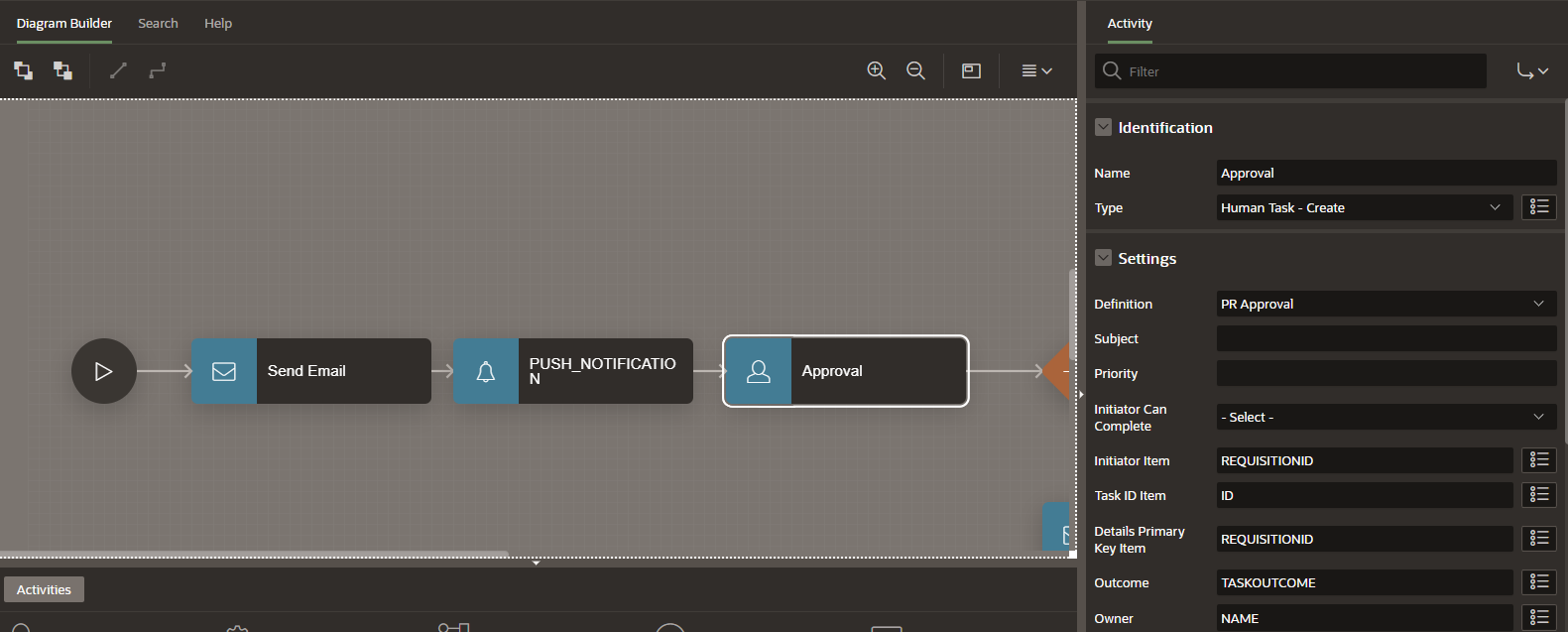Image resolution: width=1568 pixels, height=632 pixels.
Task: Zoom out of the workflow diagram
Action: (x=916, y=70)
